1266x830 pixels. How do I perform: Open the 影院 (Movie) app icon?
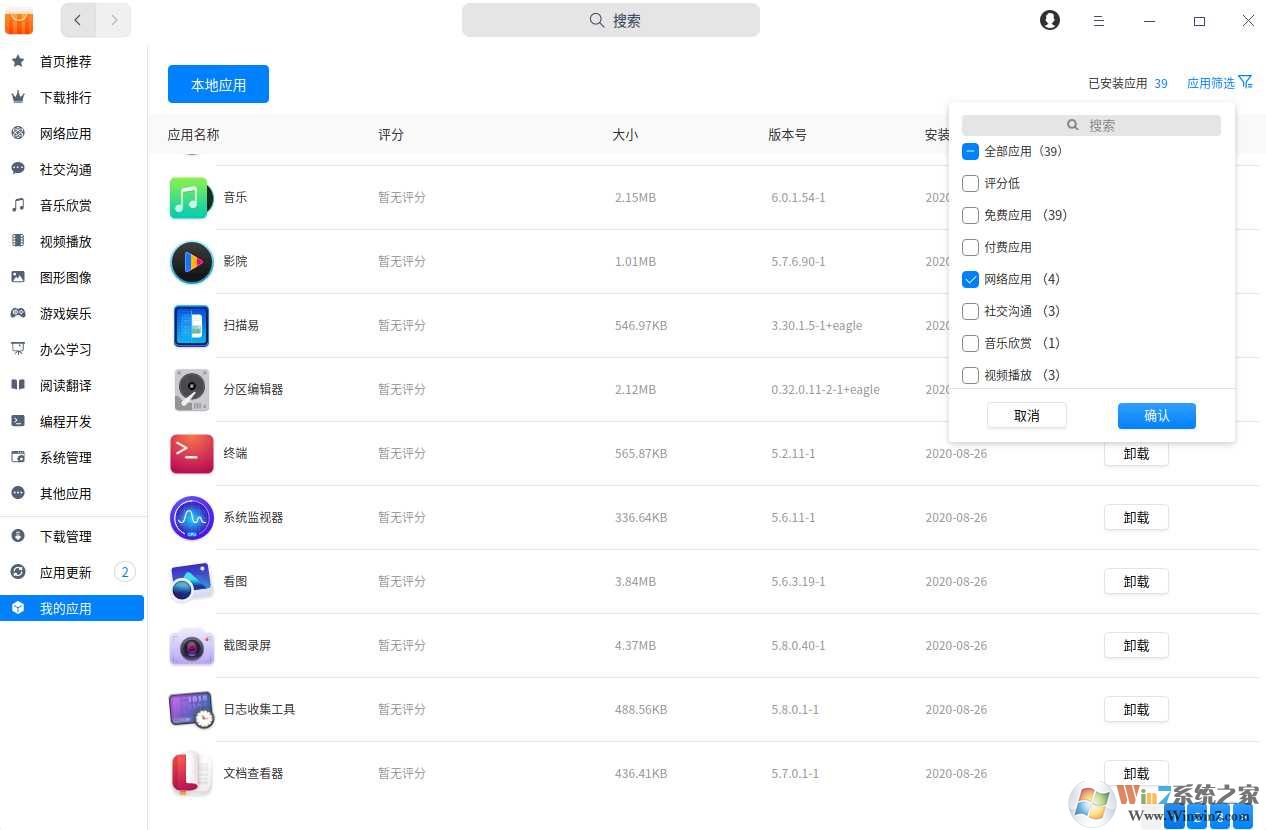pyautogui.click(x=191, y=261)
